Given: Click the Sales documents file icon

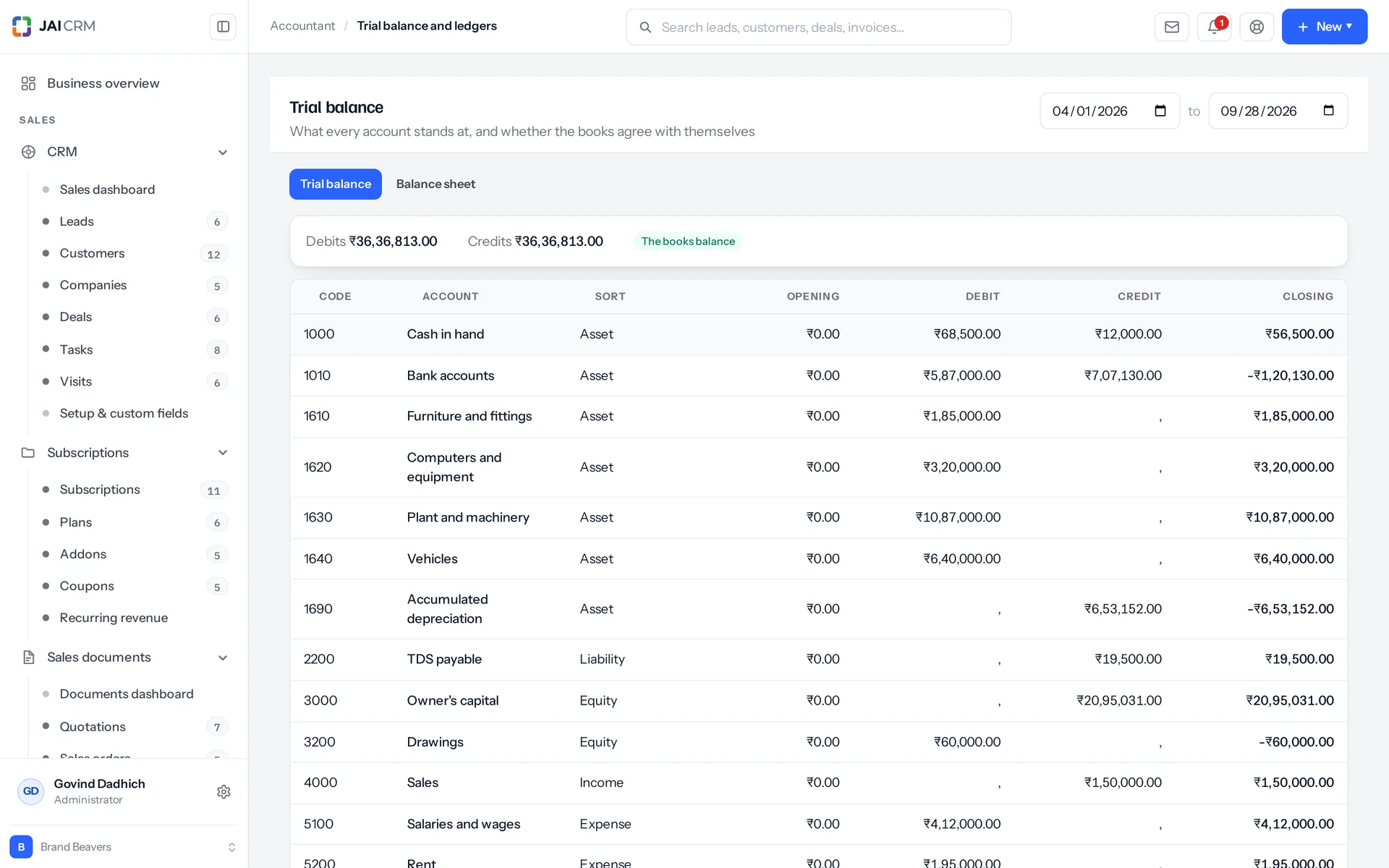Looking at the screenshot, I should (x=28, y=658).
